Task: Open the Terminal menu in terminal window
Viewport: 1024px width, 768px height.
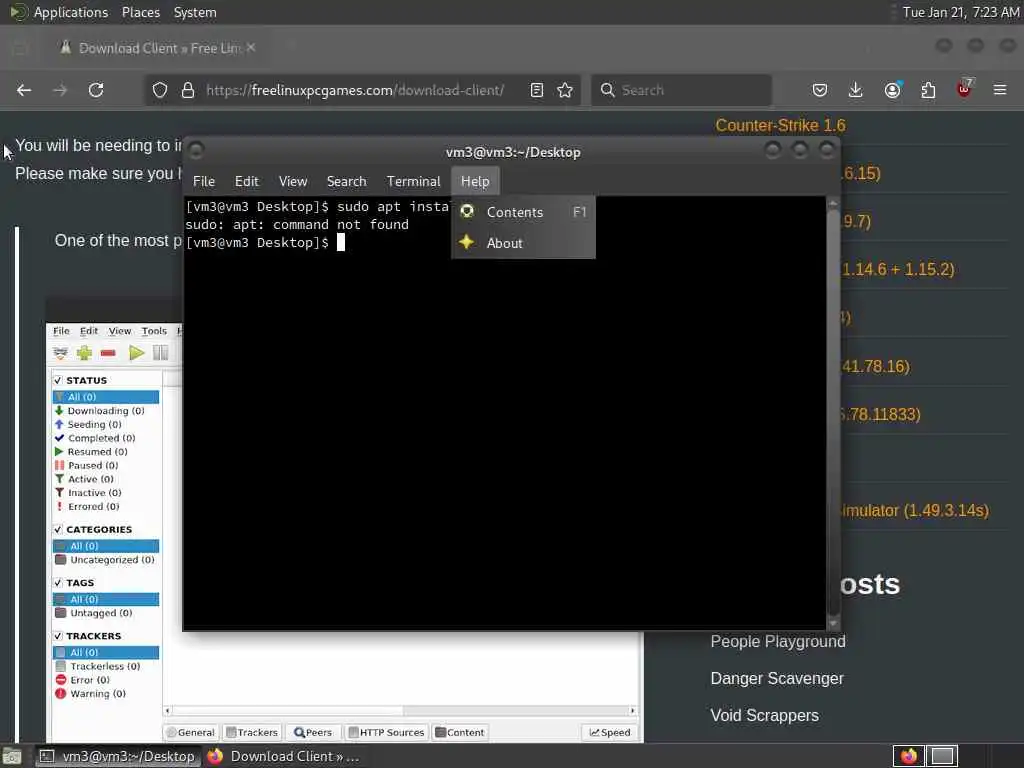Action: tap(413, 182)
